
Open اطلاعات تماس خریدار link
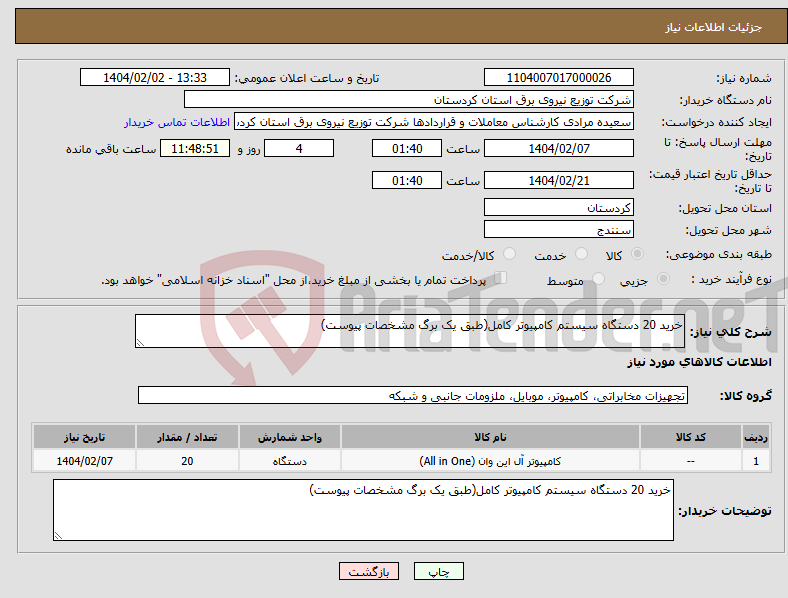tap(177, 122)
